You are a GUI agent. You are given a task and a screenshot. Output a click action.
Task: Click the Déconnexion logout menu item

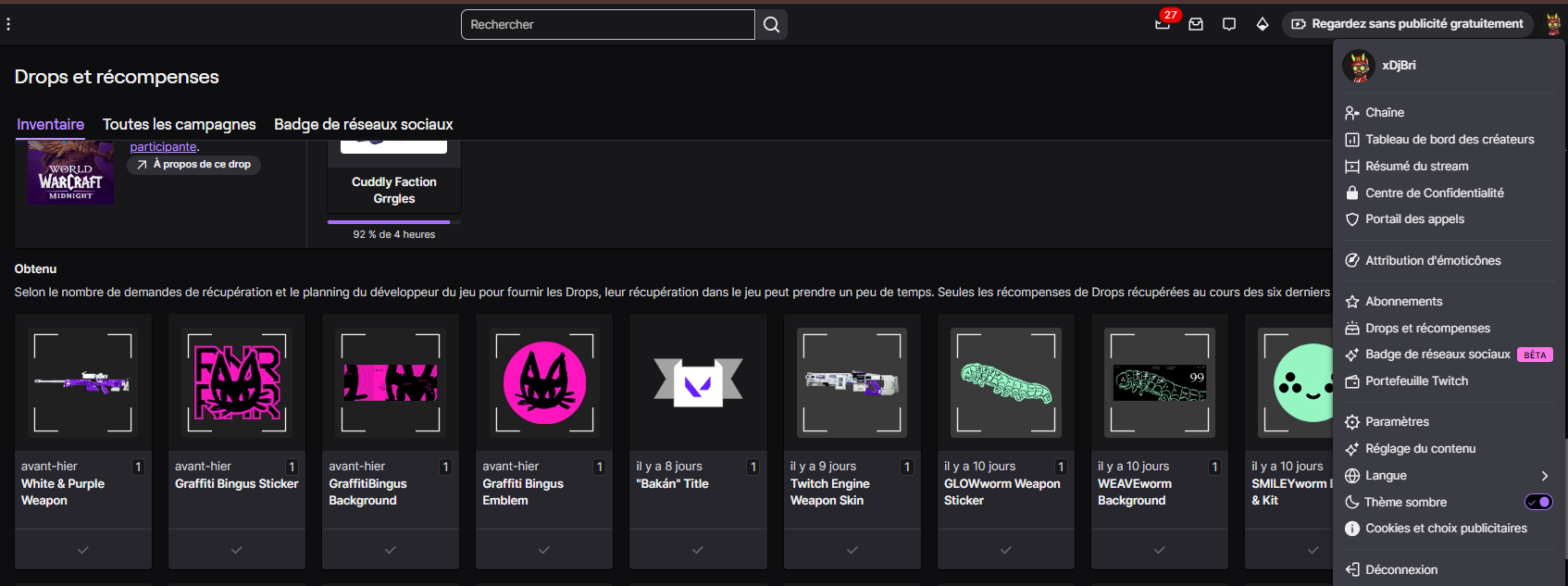click(x=1400, y=569)
